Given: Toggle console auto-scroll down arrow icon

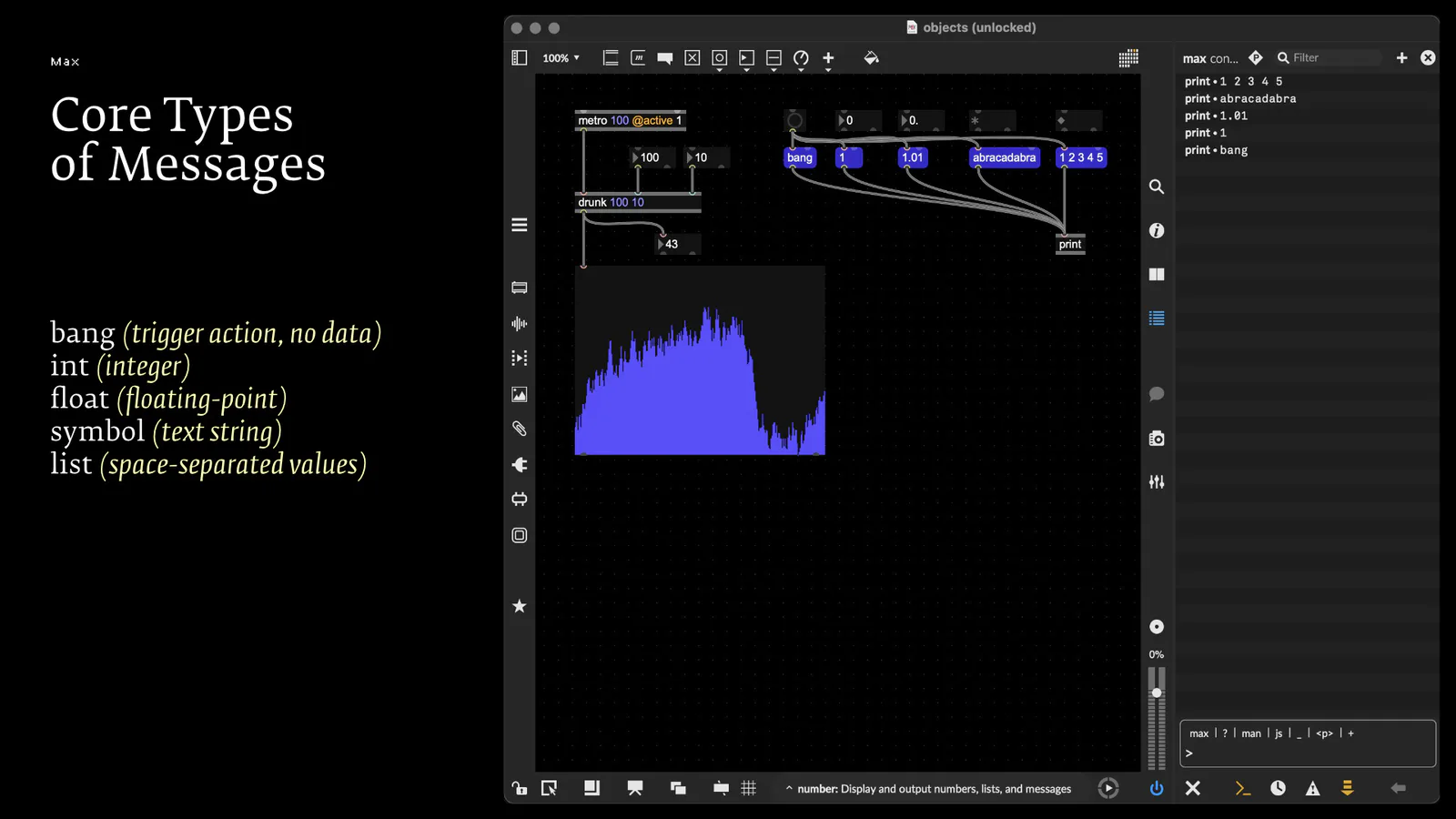Looking at the screenshot, I should tap(1348, 788).
